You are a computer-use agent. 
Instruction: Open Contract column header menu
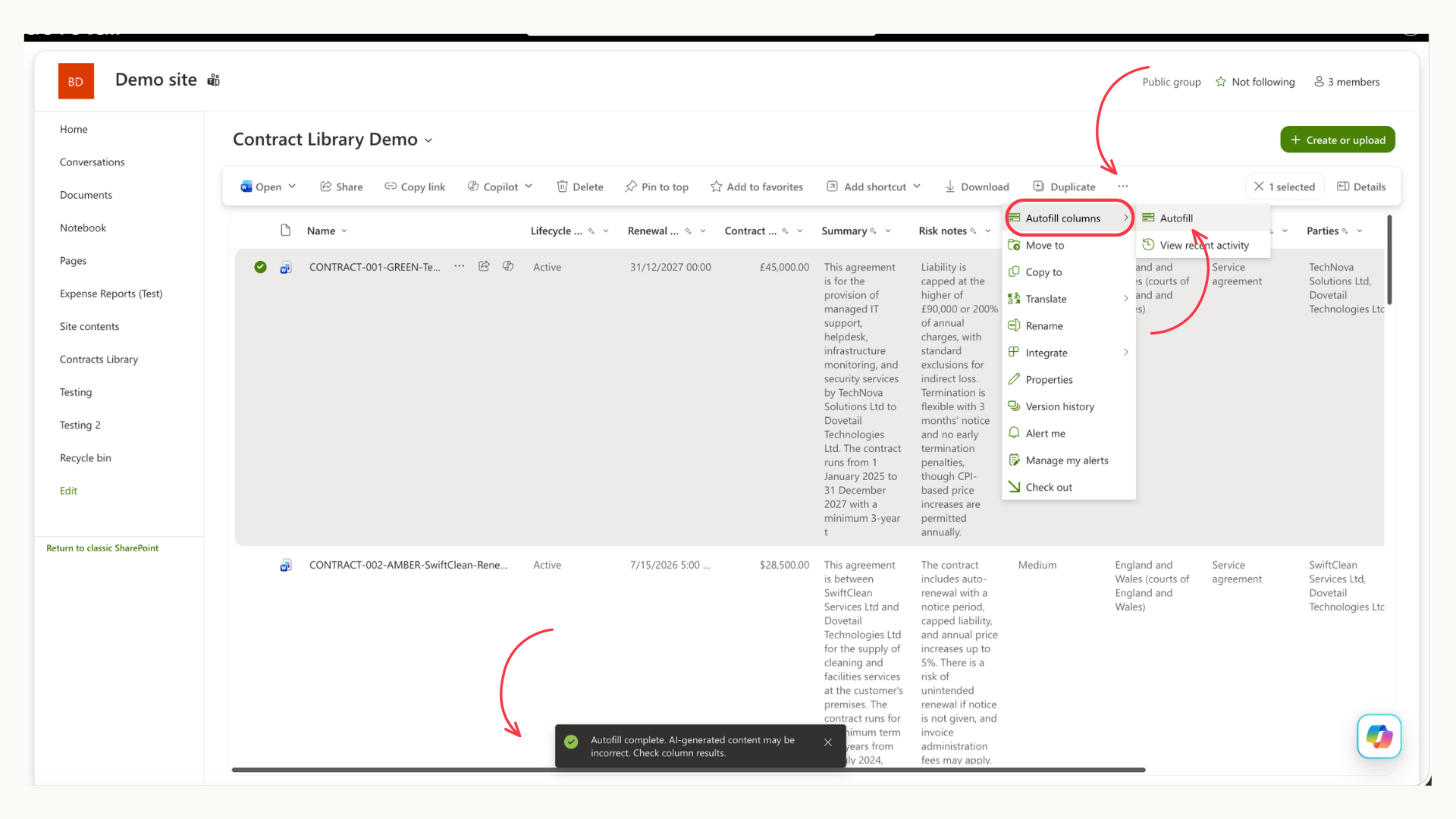800,231
